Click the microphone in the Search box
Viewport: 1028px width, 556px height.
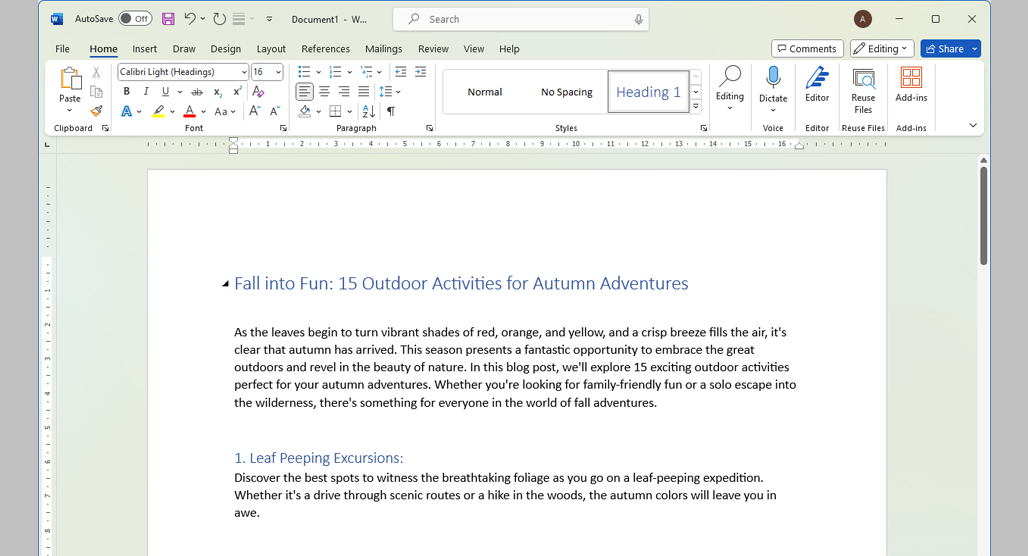tap(638, 20)
